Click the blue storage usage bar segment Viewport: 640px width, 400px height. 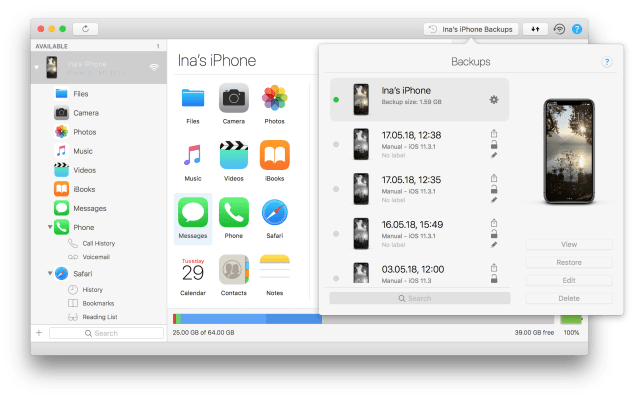click(251, 319)
